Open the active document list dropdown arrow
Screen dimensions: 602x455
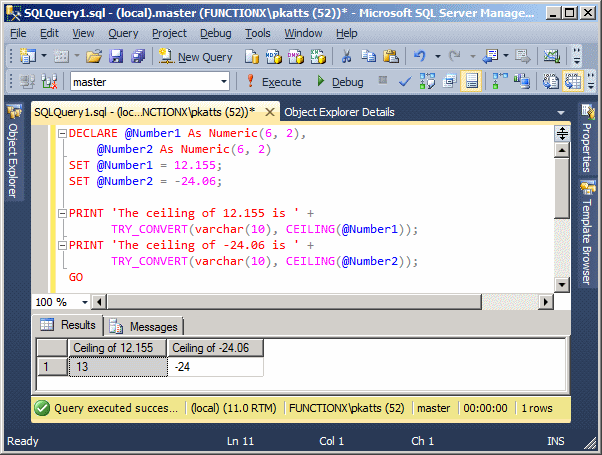561,113
